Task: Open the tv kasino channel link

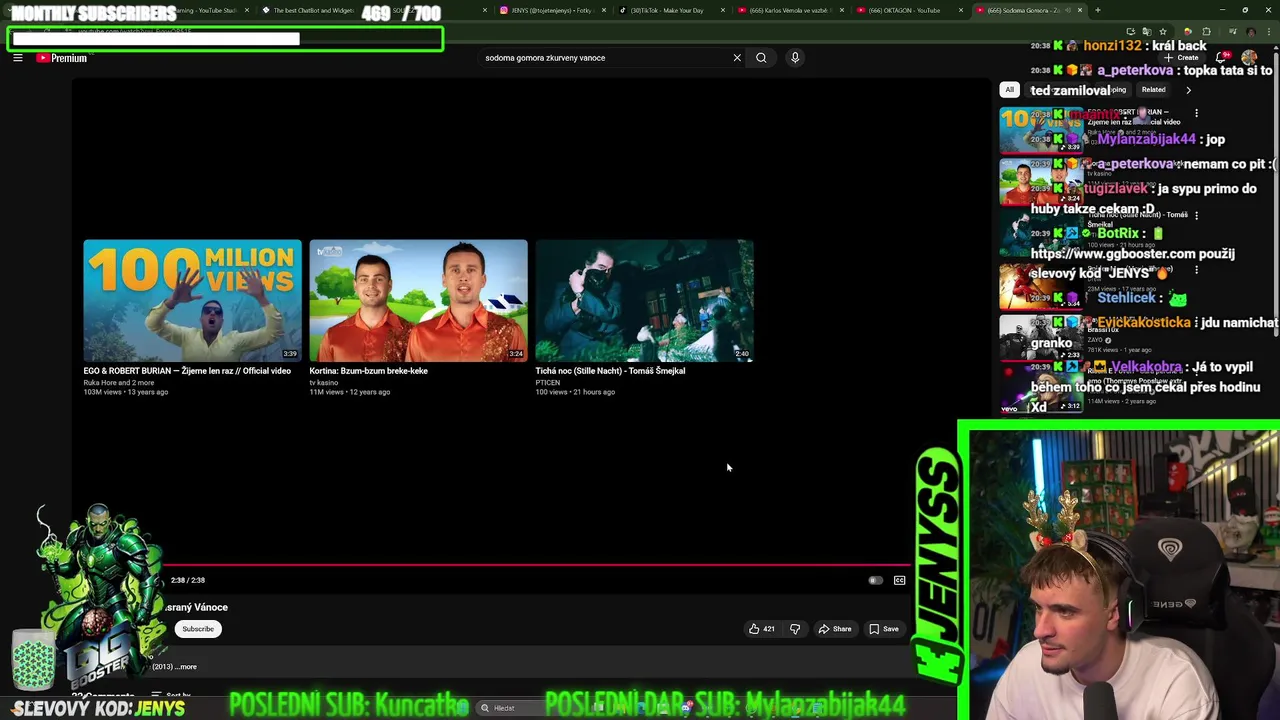Action: (x=324, y=383)
